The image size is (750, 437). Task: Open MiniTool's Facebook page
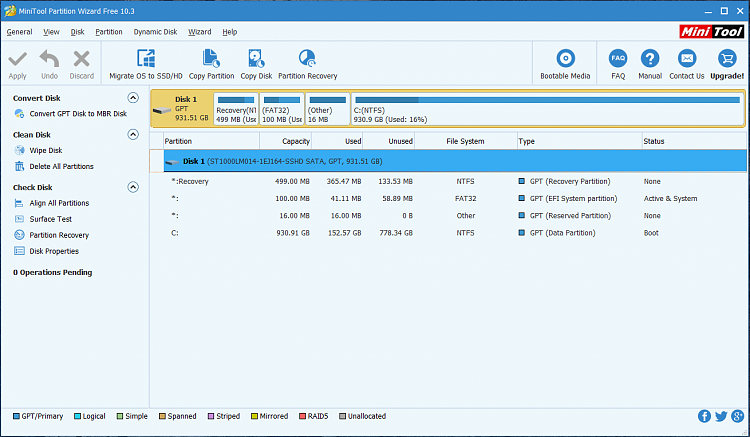[x=704, y=416]
